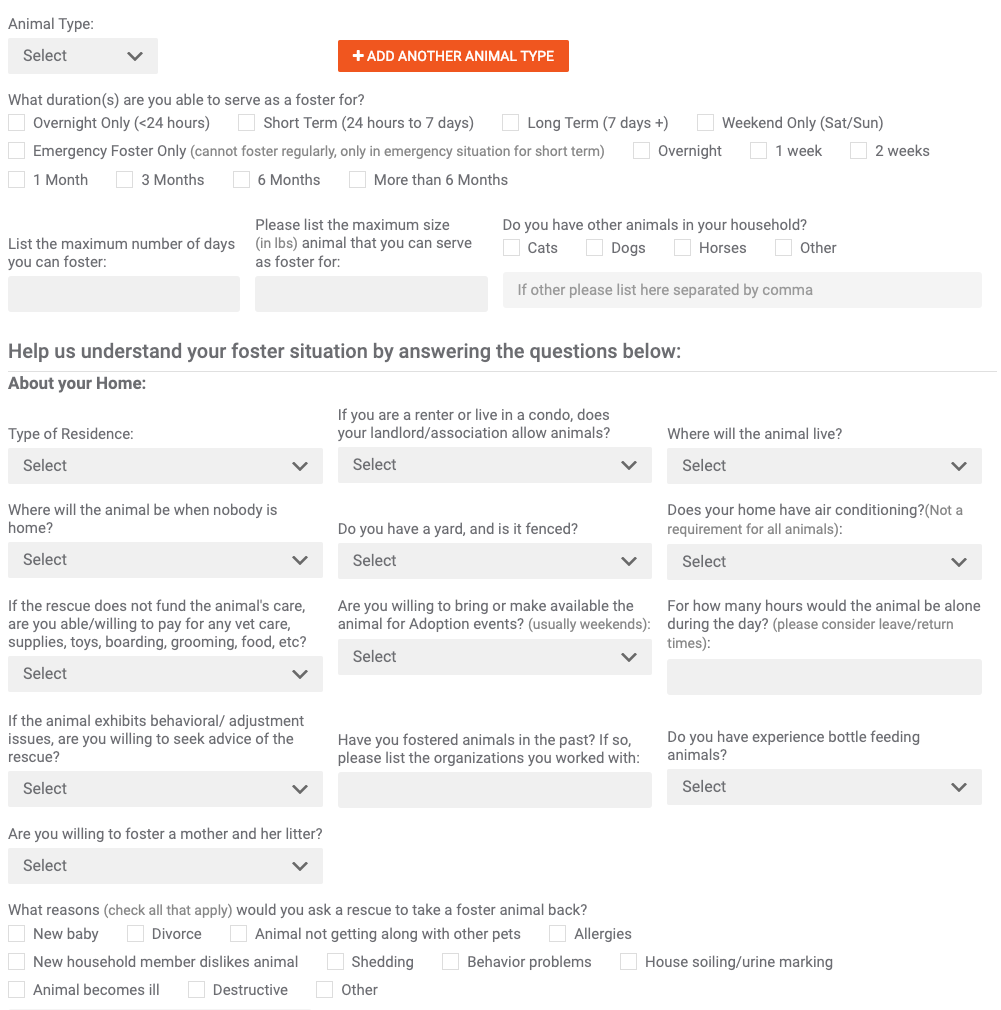The width and height of the screenshot is (1001, 1010).
Task: Enable the Weekend Only (Sat/Sun) checkbox
Action: 705,122
